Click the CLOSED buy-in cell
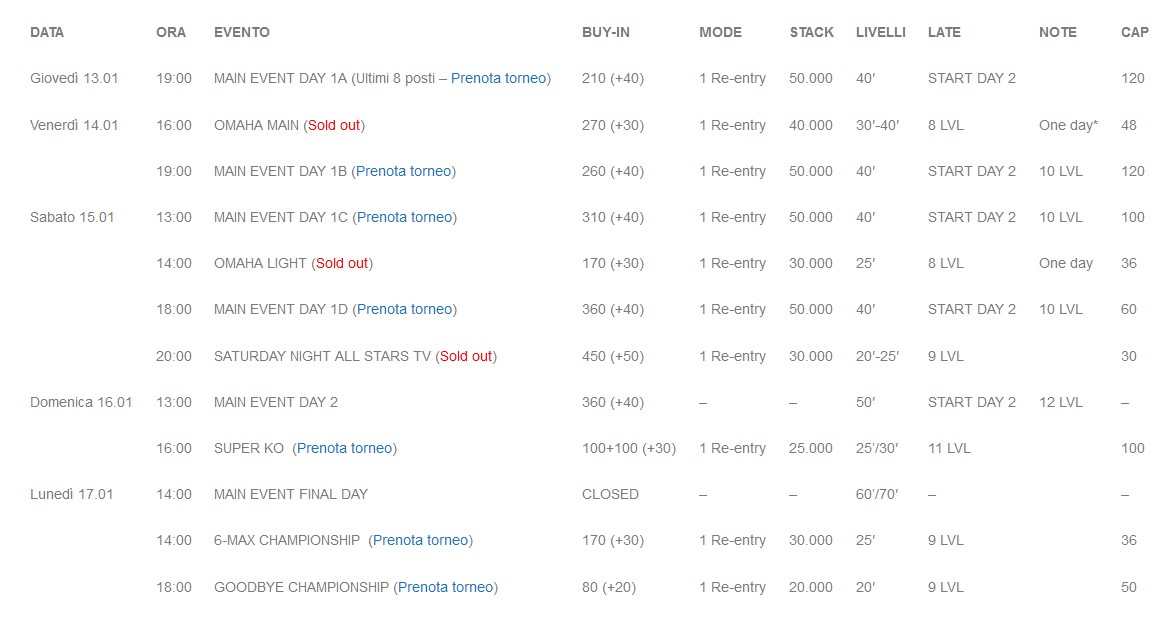This screenshot has width=1167, height=619. [610, 494]
